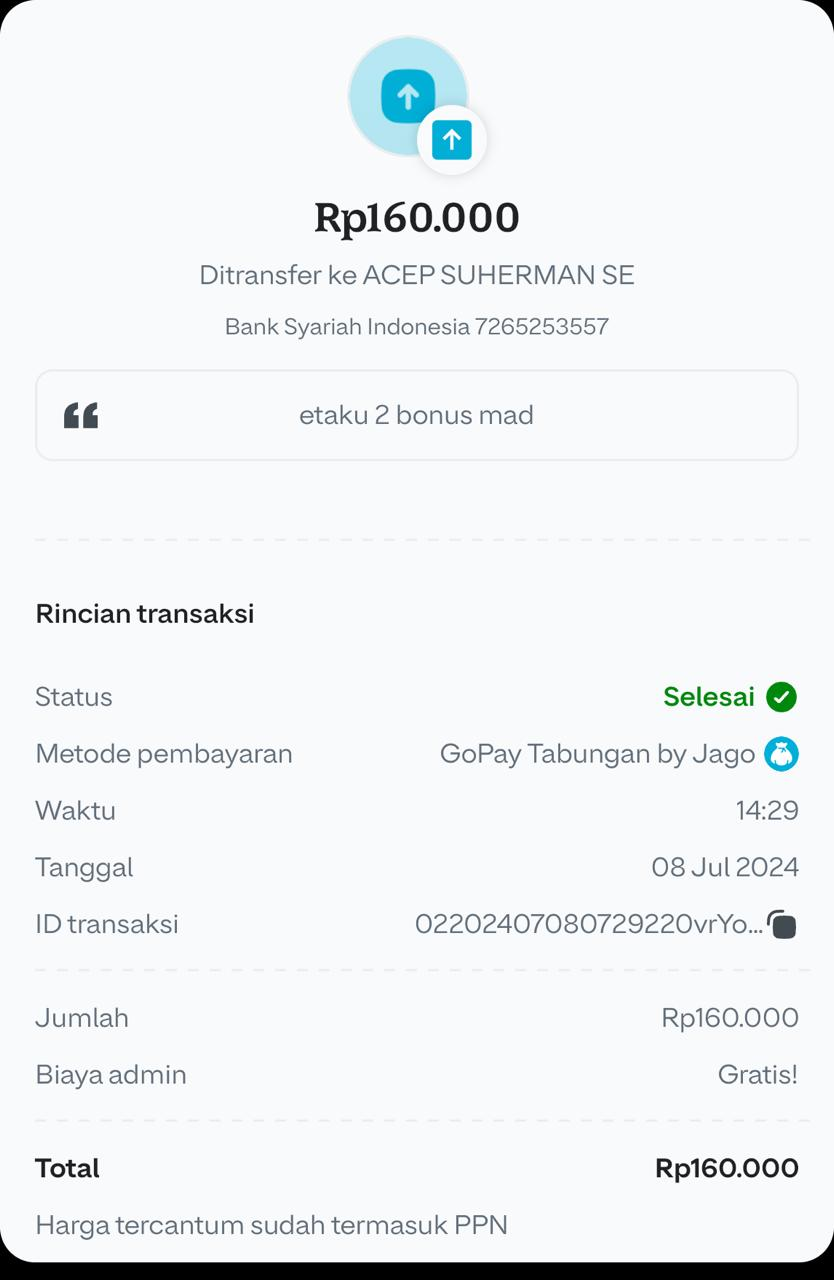Viewport: 834px width, 1280px height.
Task: Tap the small blue upload badge icon
Action: 452,140
